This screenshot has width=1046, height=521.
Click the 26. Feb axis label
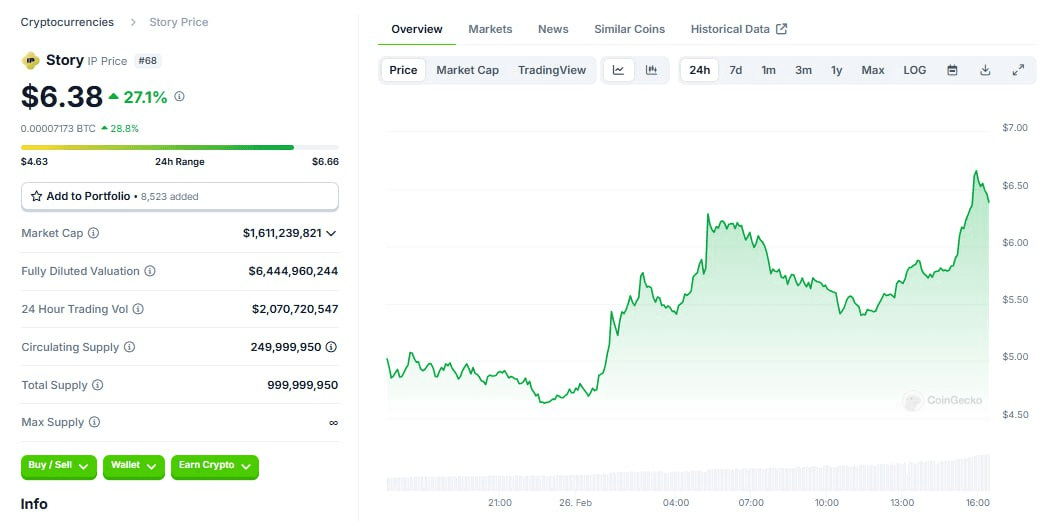point(576,502)
